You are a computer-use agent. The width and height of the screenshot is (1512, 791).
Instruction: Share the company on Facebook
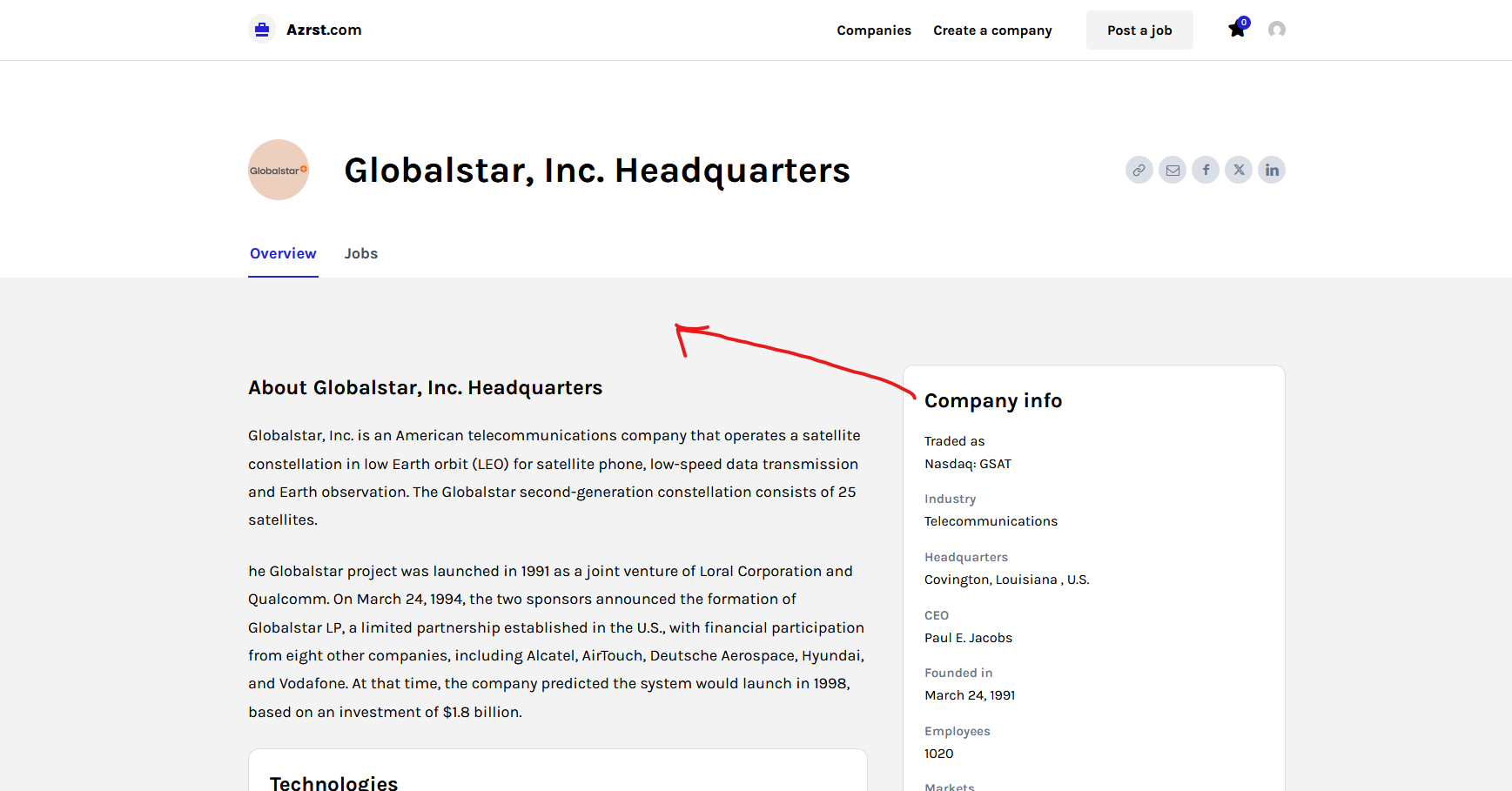1206,170
